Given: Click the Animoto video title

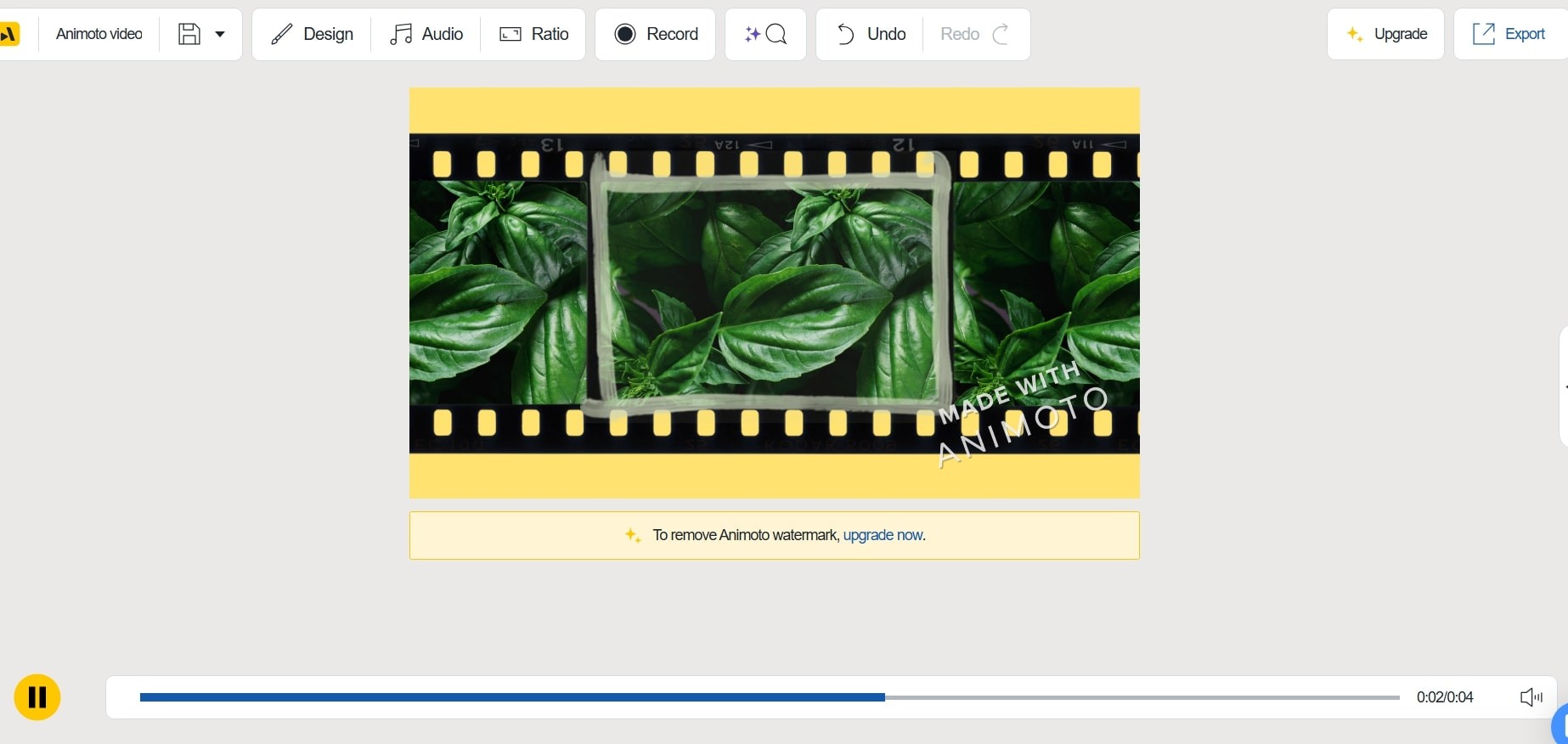Looking at the screenshot, I should pos(99,34).
